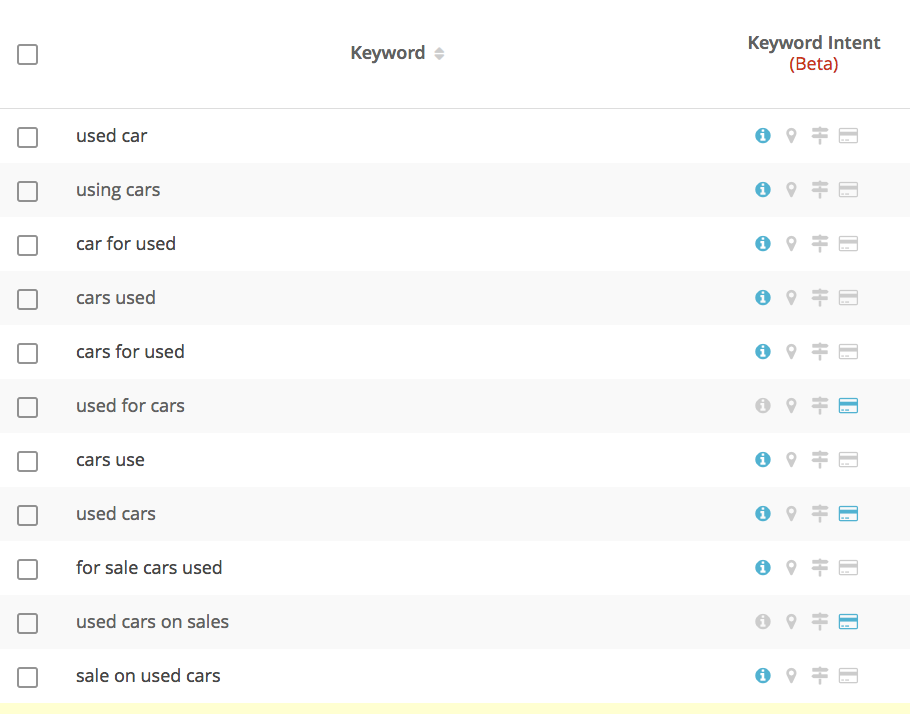Image resolution: width=910 pixels, height=714 pixels.
Task: Check the box for 'cars use'
Action: (x=27, y=461)
